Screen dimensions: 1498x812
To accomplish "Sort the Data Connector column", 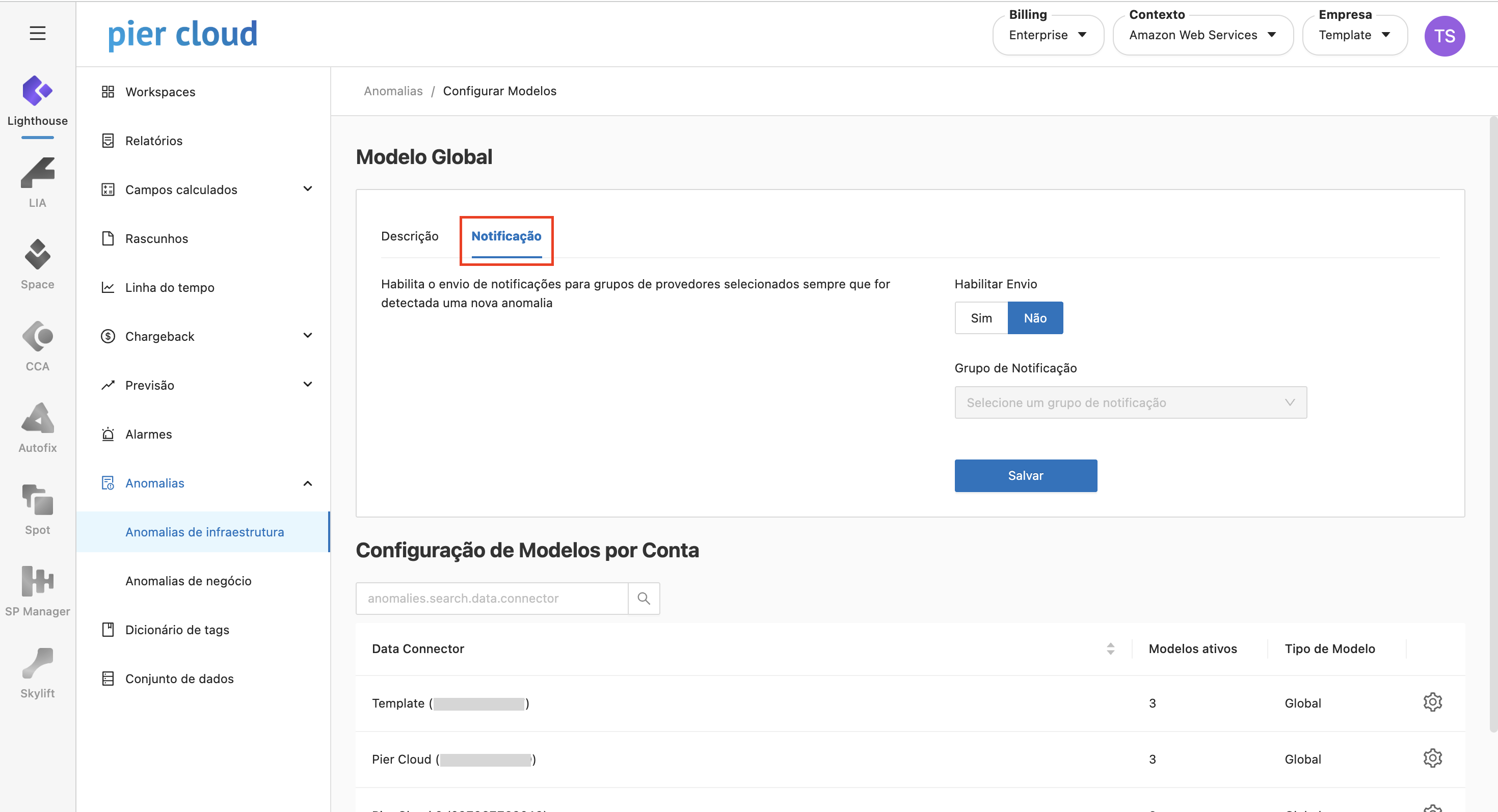I will tap(1110, 648).
